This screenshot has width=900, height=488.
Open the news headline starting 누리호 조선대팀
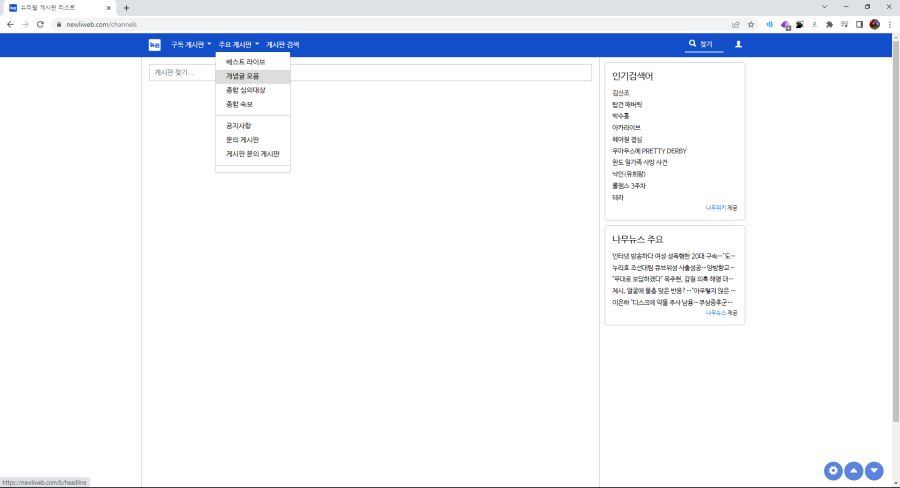(674, 268)
